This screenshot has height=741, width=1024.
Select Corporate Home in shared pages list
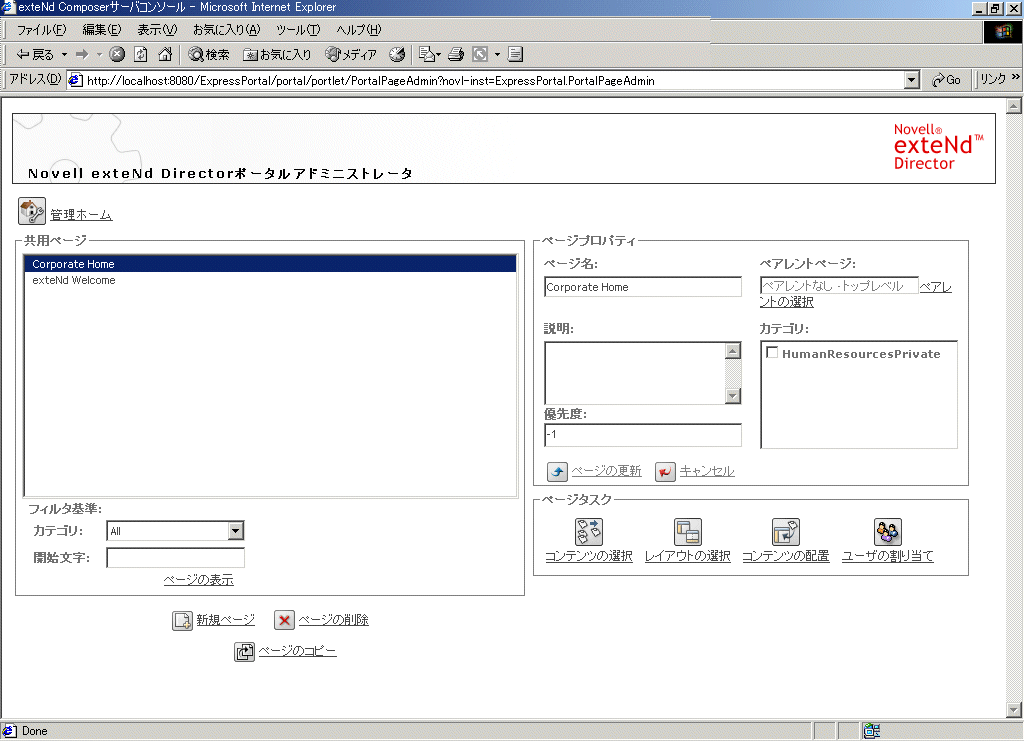[x=270, y=264]
